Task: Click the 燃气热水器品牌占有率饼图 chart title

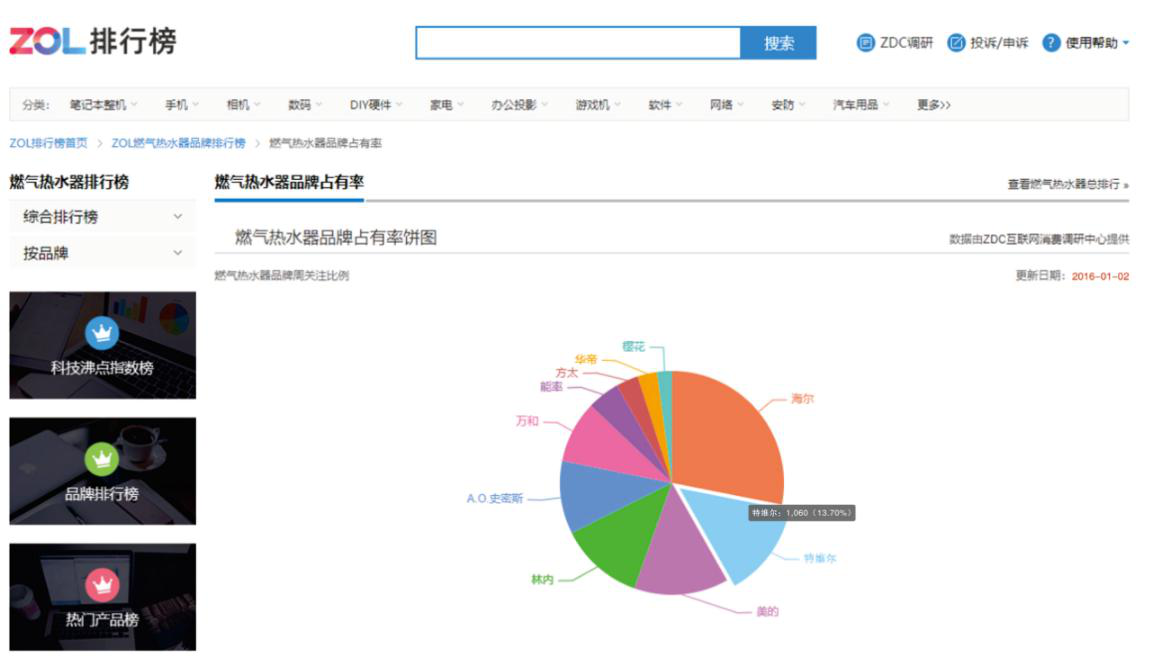Action: pyautogui.click(x=336, y=237)
